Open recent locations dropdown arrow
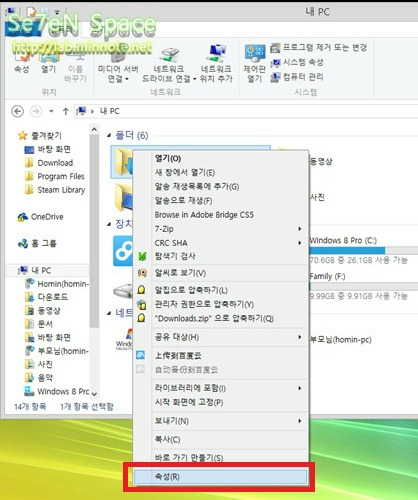Screen dimensions: 418x500 (x=51, y=111)
